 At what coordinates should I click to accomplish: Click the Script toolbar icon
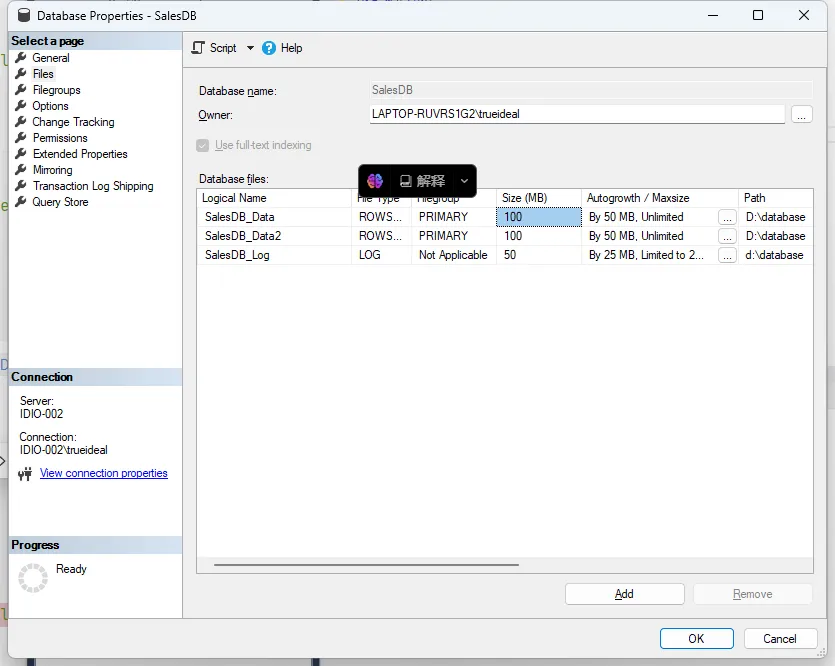198,48
